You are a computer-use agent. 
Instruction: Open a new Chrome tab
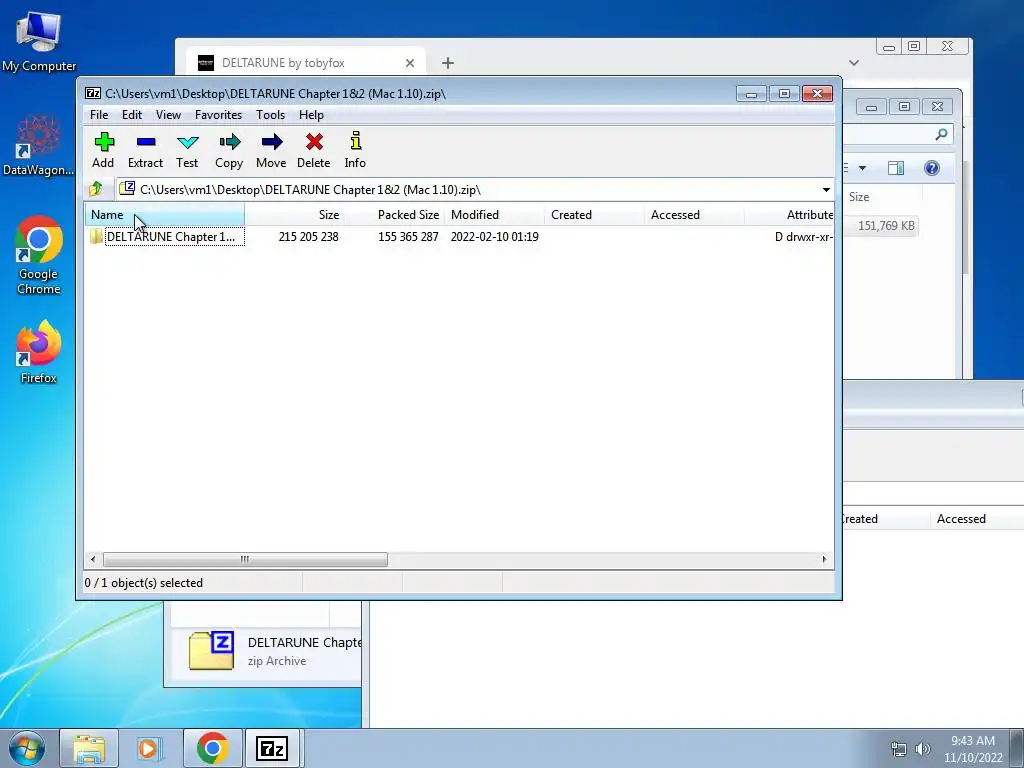click(447, 63)
